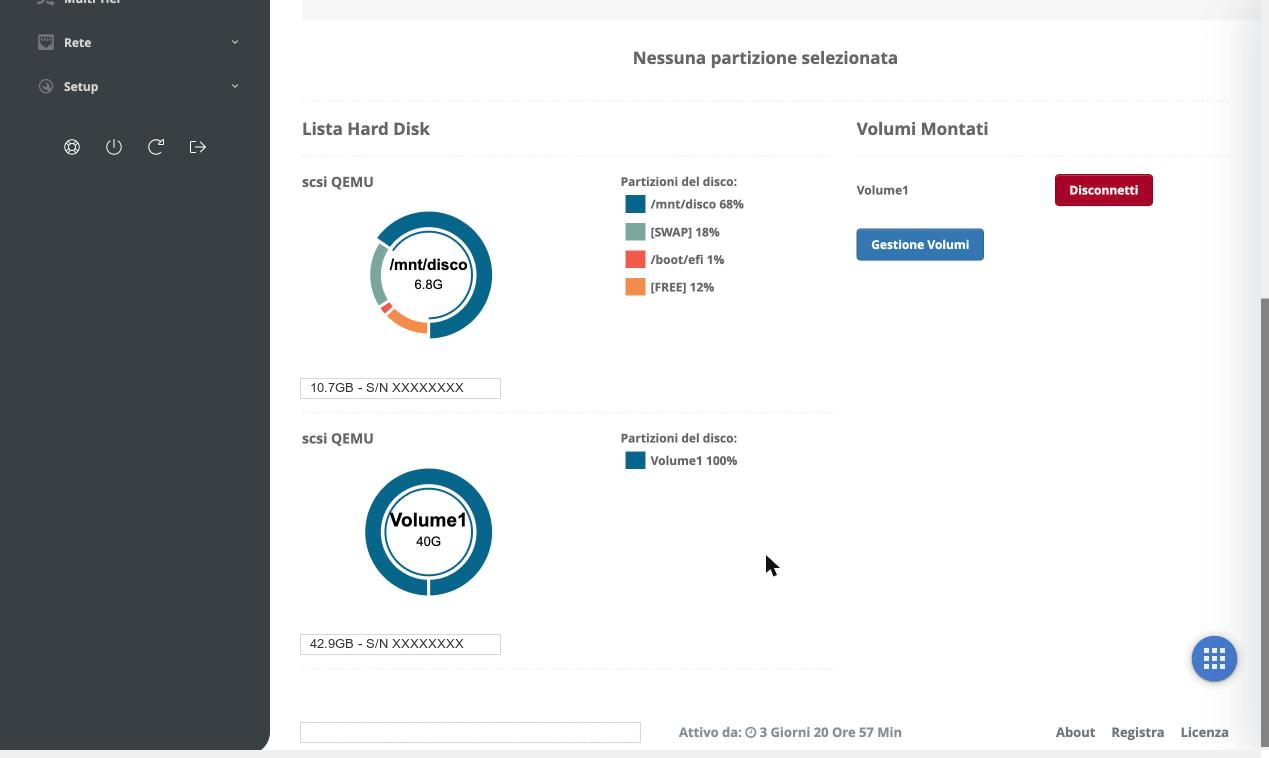
Task: Click the Setup gauge icon
Action: (x=46, y=86)
